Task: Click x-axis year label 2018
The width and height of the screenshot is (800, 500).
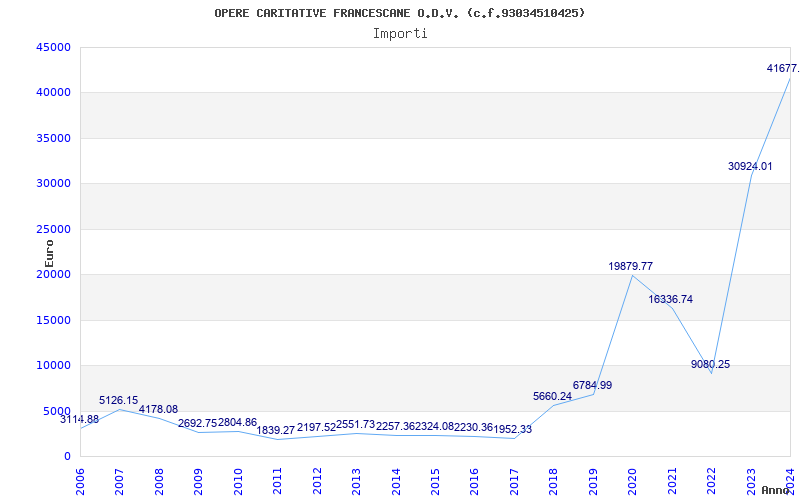Action: 554,483
